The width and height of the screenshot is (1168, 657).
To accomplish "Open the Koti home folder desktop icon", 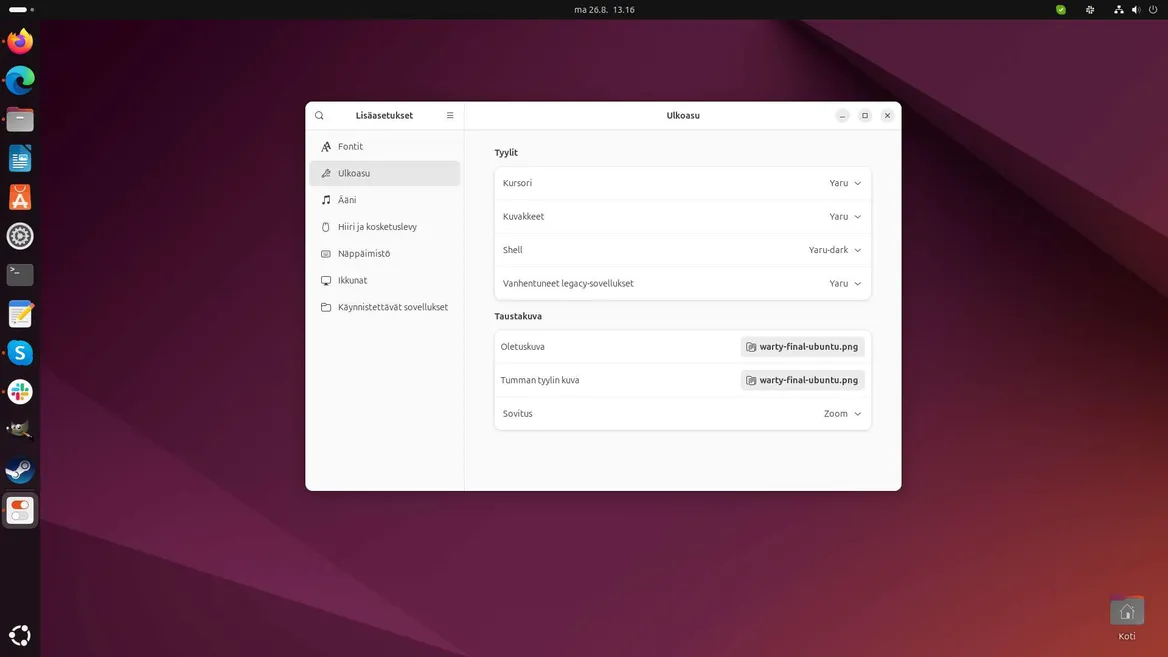I will pos(1127,614).
